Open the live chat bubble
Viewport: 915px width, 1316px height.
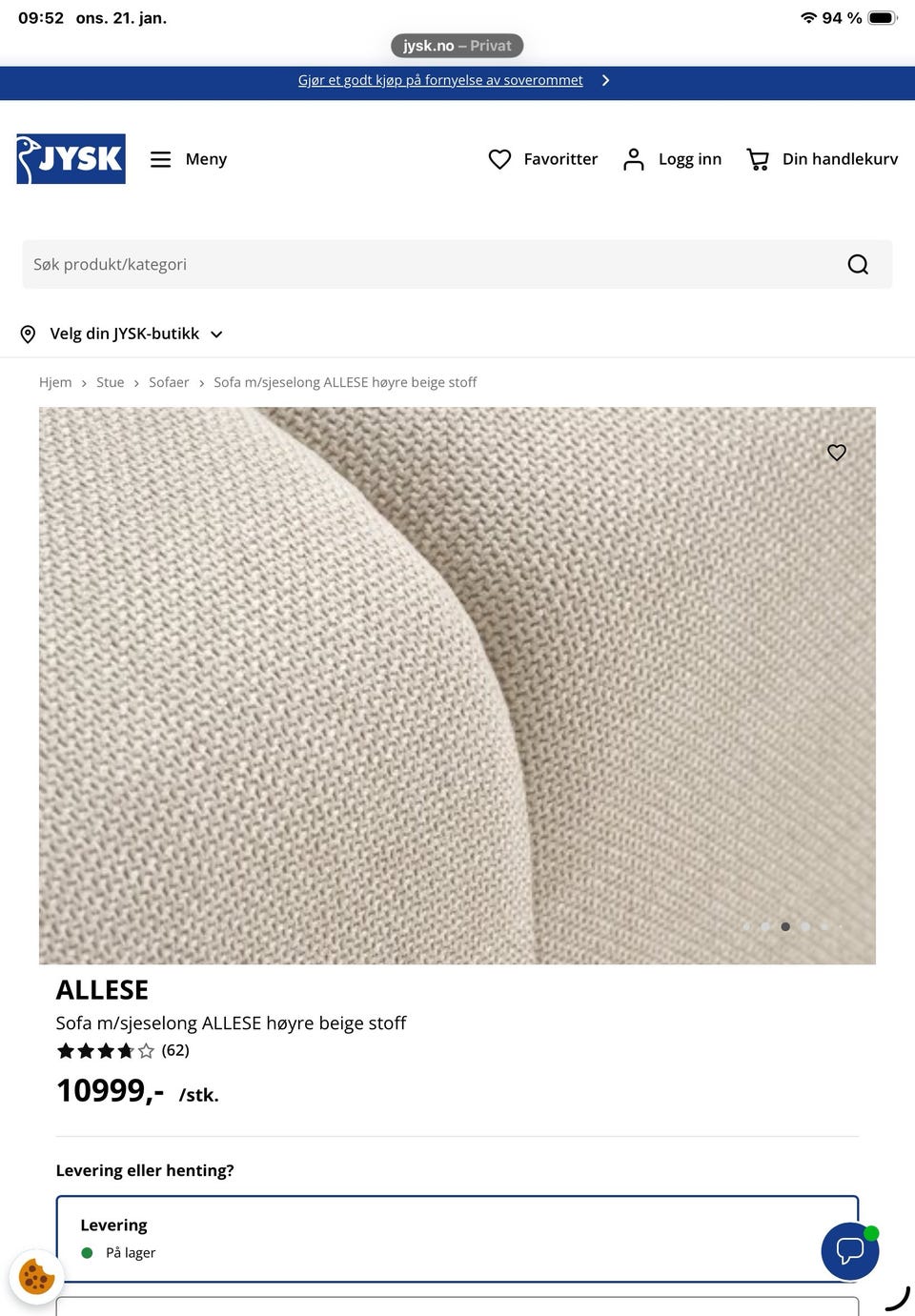tap(849, 1251)
